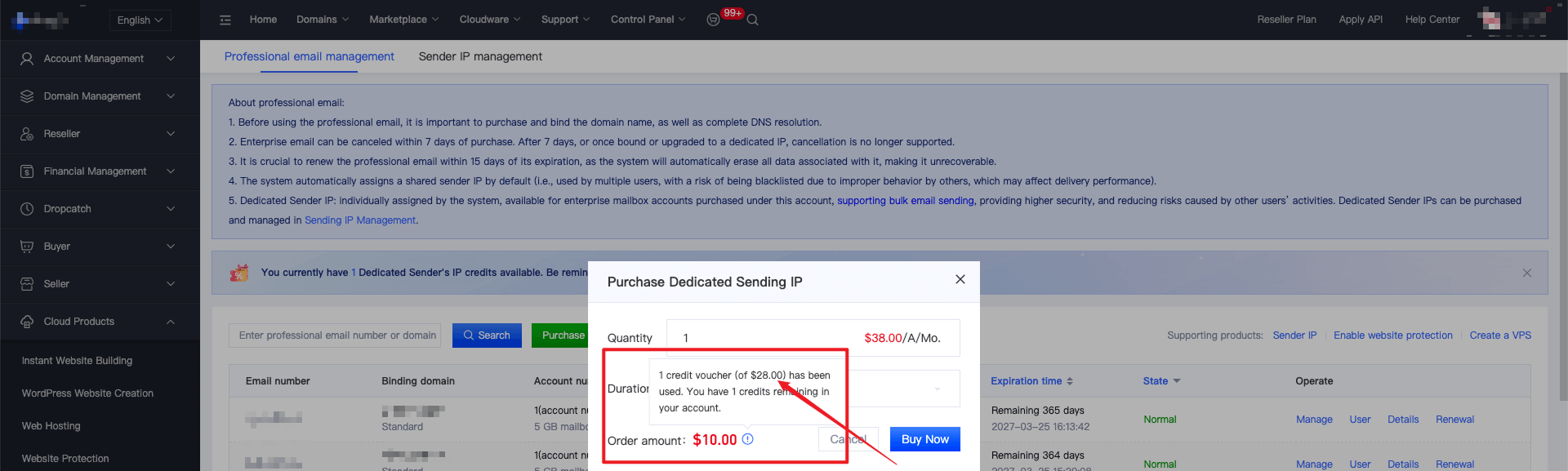Dismiss the Dedicated Sender's IP credits banner
The image size is (1568, 471).
pos(1526,273)
